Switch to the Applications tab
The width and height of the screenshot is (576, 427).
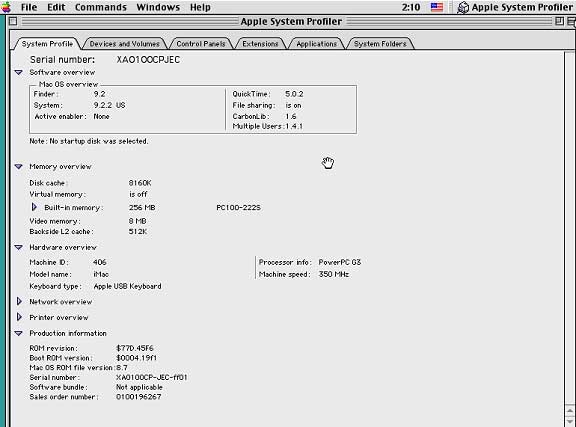(x=316, y=44)
